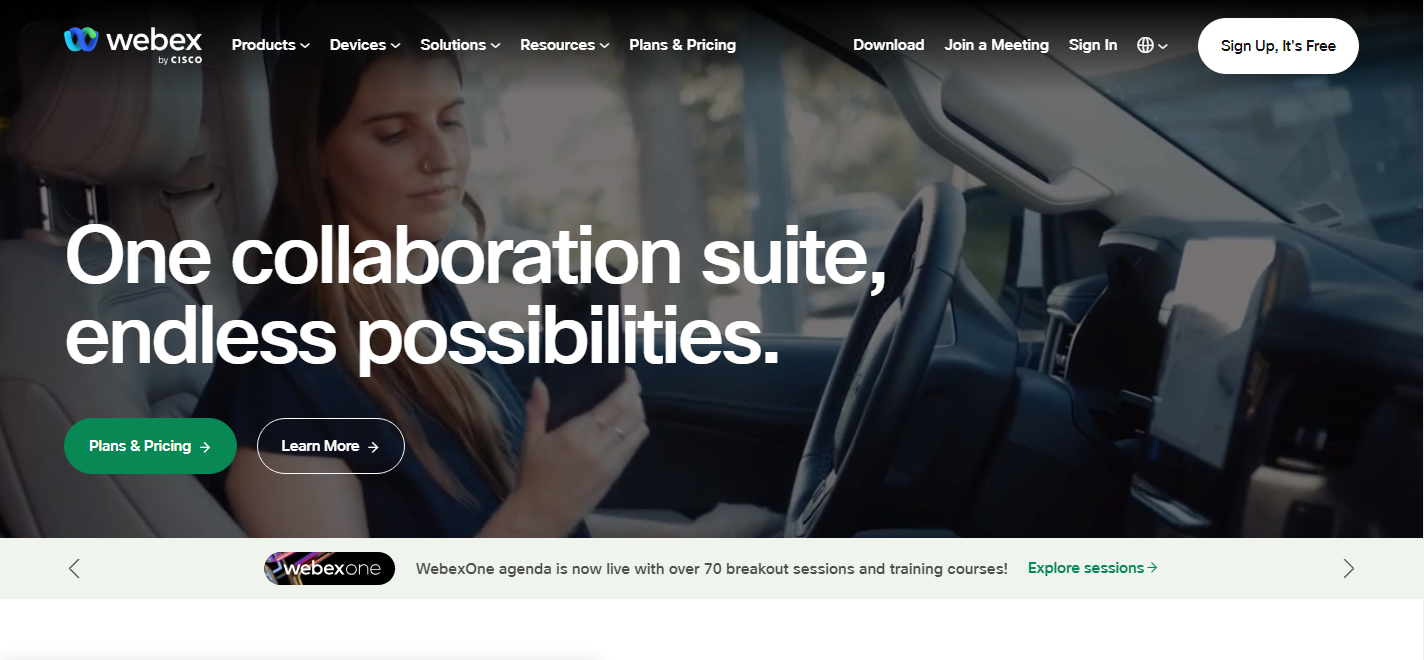Open the Explore sessions link
Screen dimensions: 1424x660
click(1092, 568)
